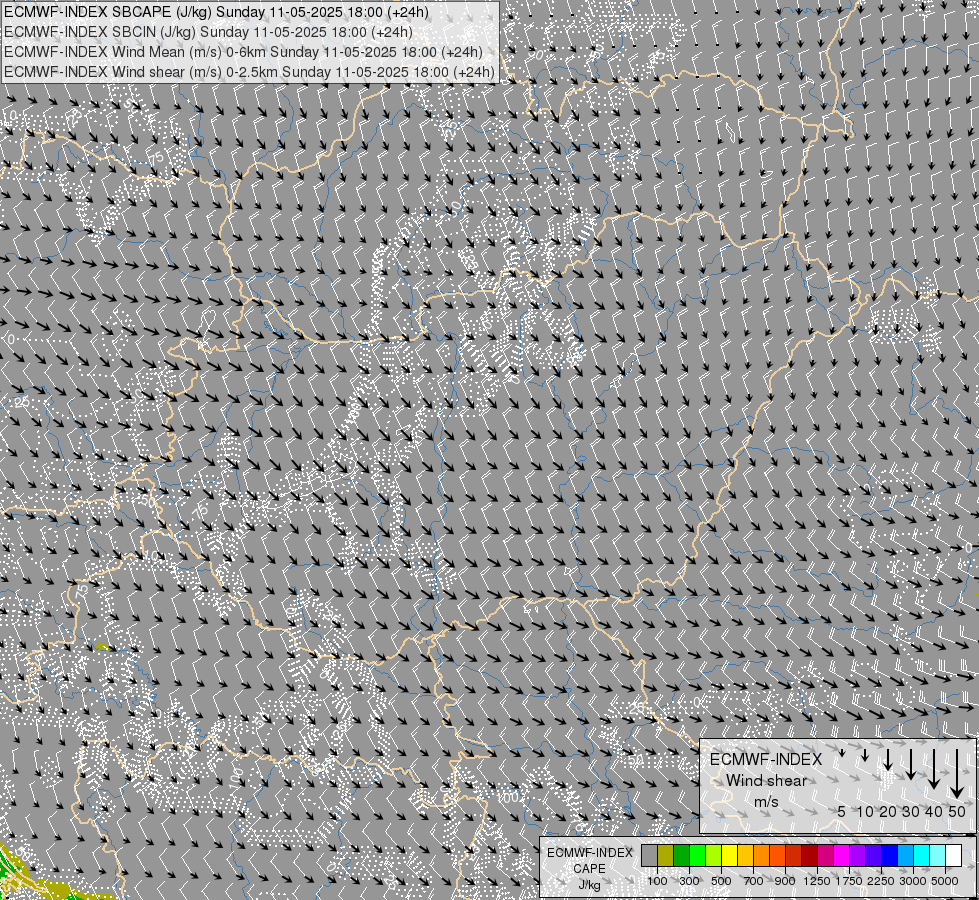Select the cyan CAPE swatch after 3000
This screenshot has width=979, height=900.
(x=922, y=855)
